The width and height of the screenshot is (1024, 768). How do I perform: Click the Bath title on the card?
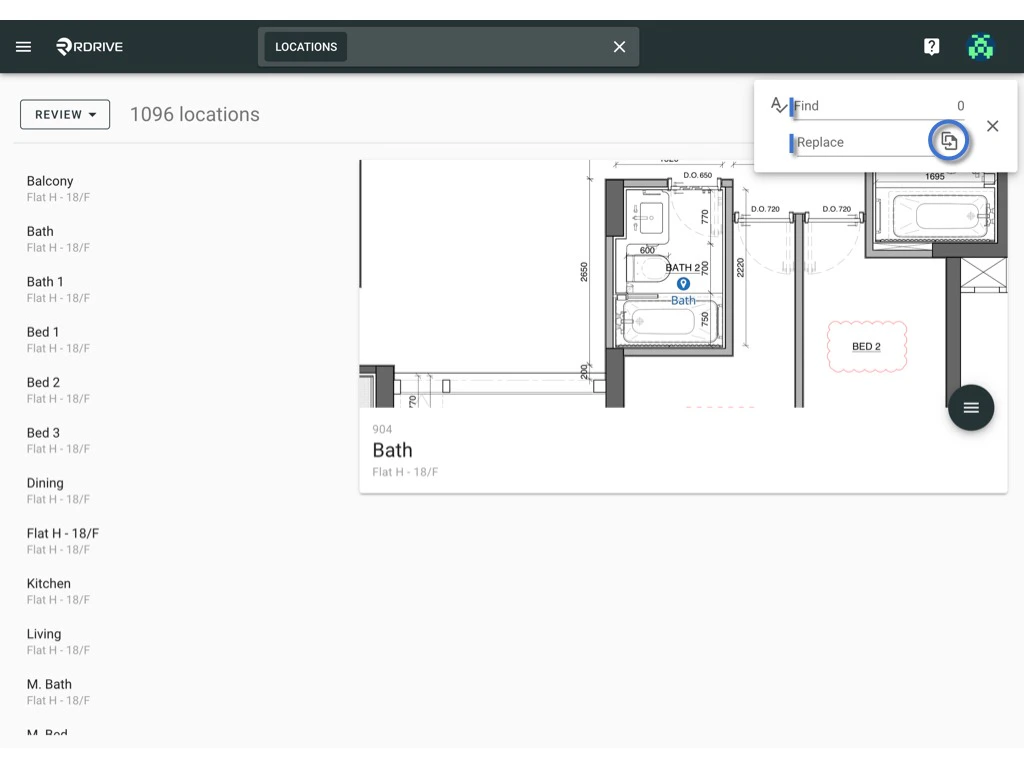click(392, 450)
